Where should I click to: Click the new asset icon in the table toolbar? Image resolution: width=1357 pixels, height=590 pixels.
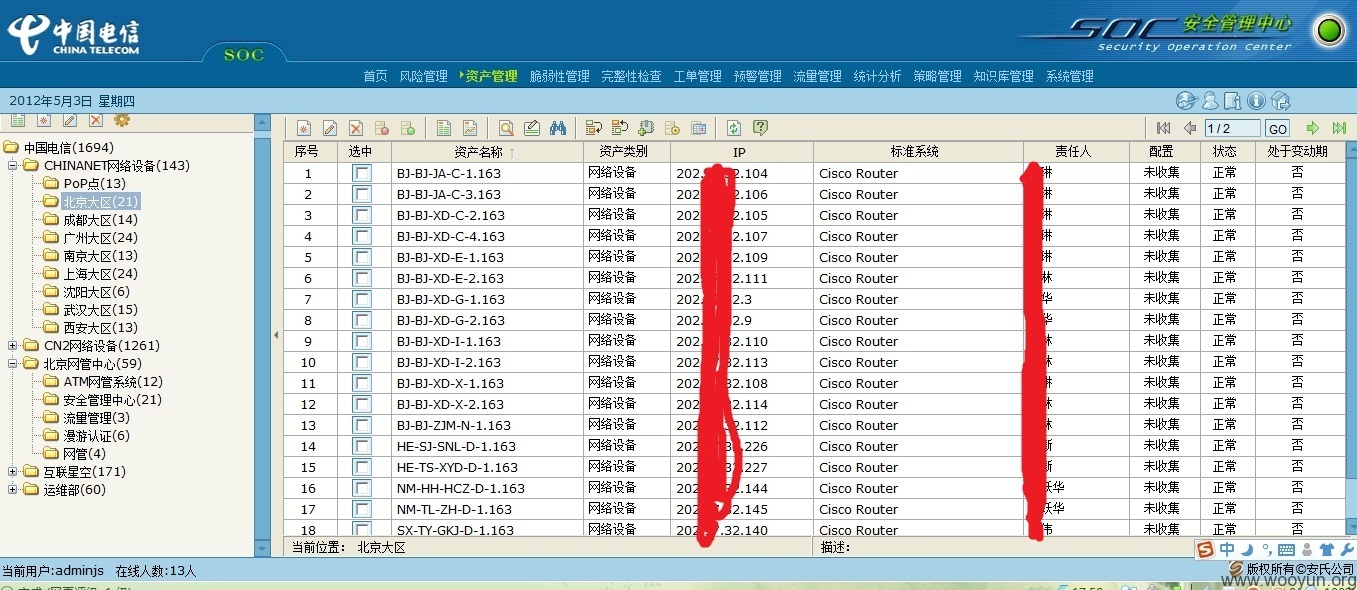pos(303,128)
